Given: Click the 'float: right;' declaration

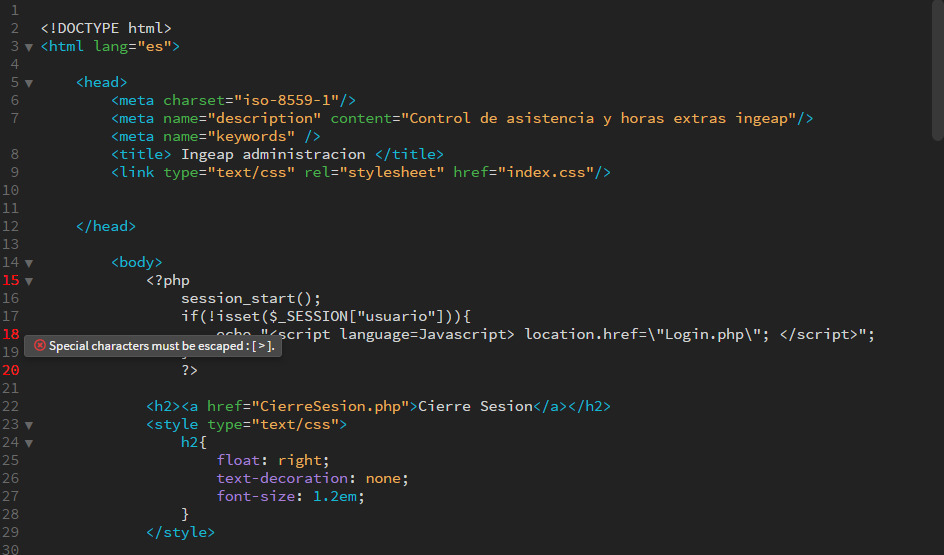Looking at the screenshot, I should click(273, 460).
